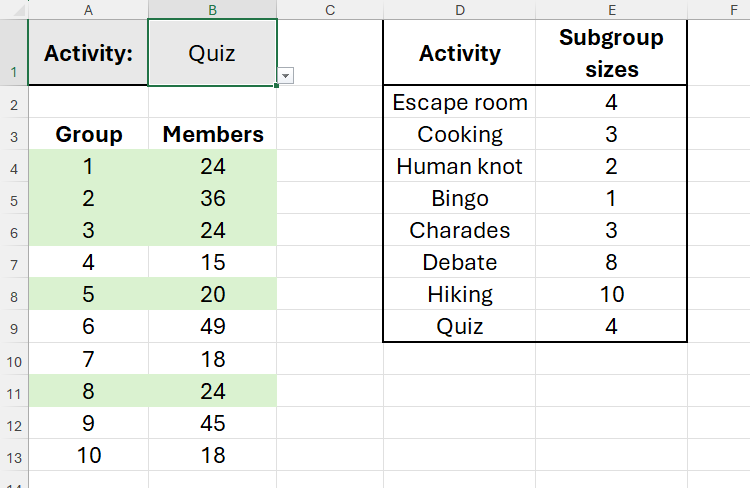Viewport: 750px width, 488px height.
Task: Select row 1 header
Action: (x=13, y=53)
